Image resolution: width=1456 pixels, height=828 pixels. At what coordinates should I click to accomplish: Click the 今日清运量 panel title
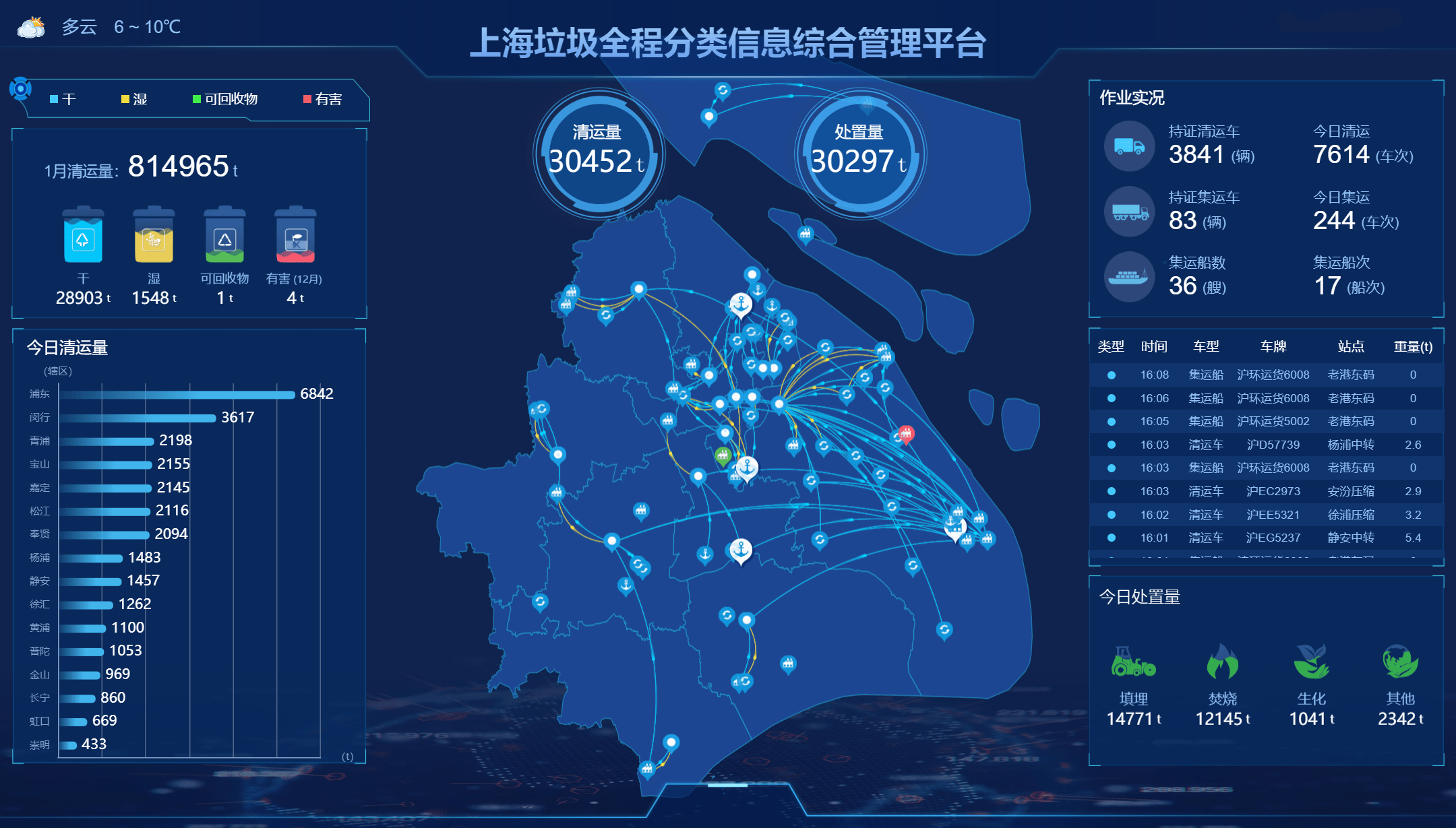(x=67, y=348)
